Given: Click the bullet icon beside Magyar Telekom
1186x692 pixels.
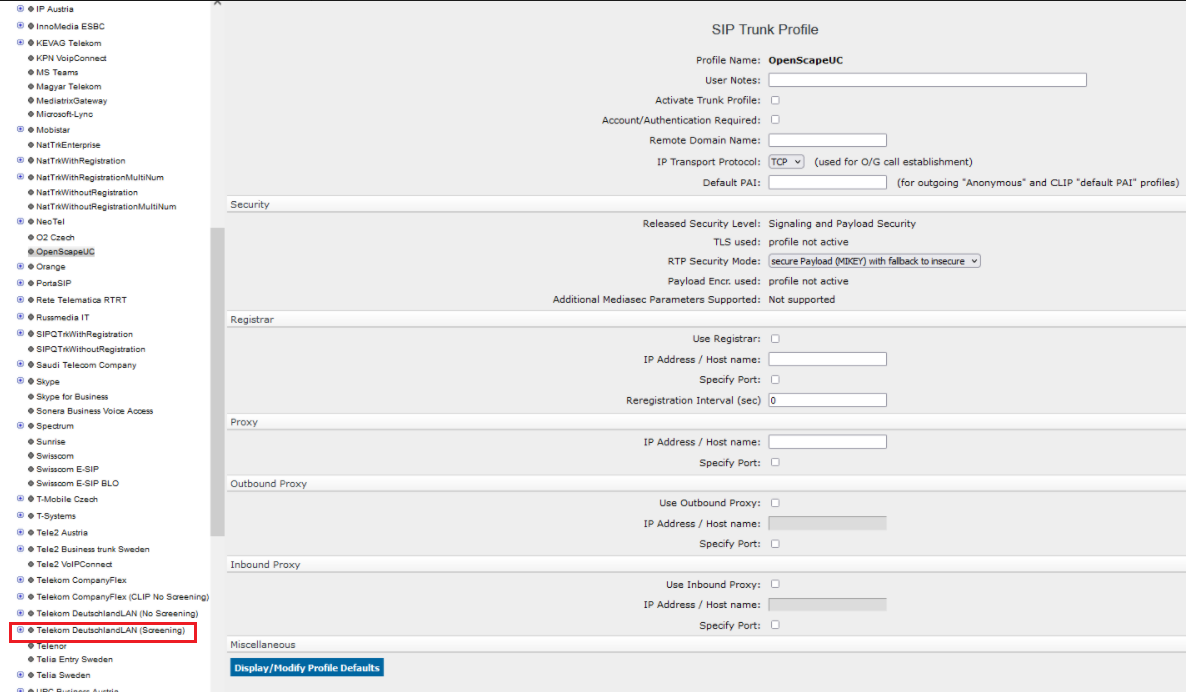Looking at the screenshot, I should [x=31, y=86].
